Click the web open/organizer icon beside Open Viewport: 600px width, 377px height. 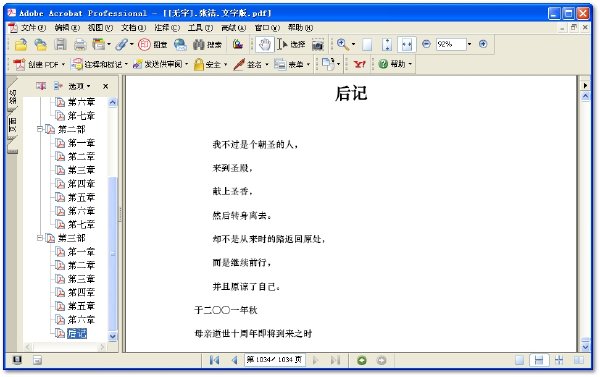(x=40, y=45)
